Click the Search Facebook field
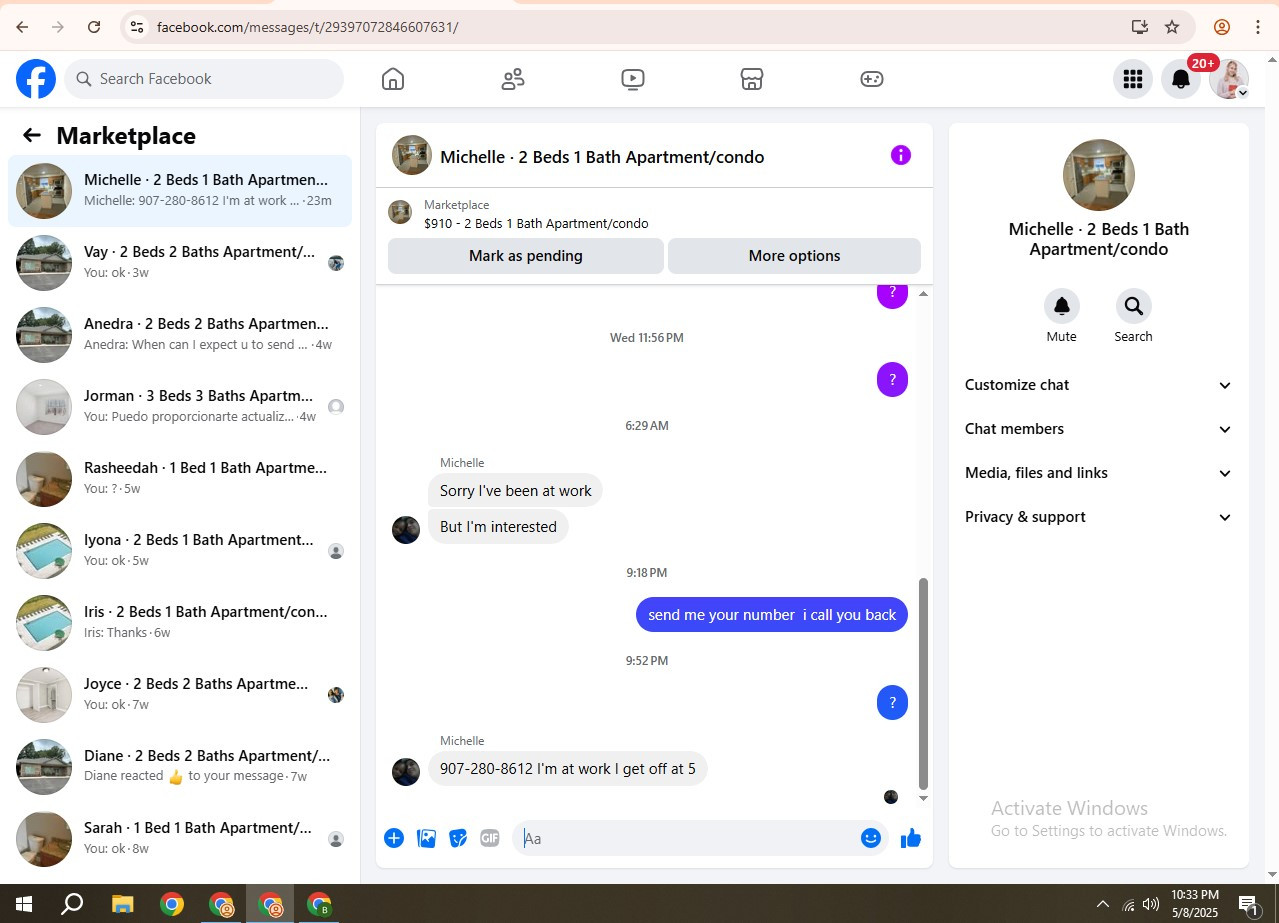 click(204, 79)
